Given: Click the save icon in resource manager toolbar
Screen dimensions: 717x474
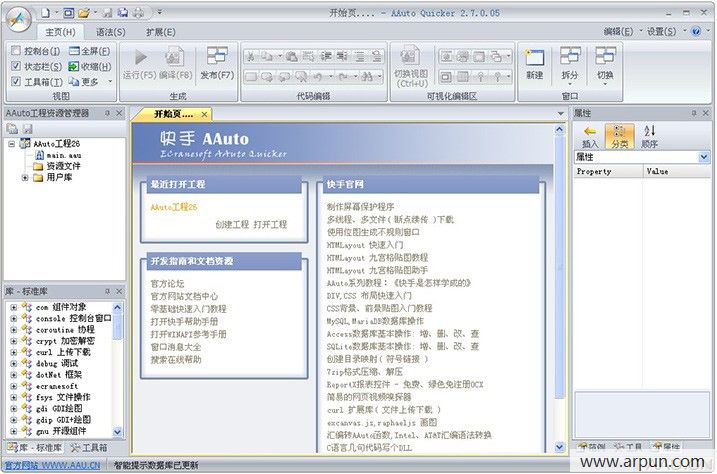Looking at the screenshot, I should [27, 129].
